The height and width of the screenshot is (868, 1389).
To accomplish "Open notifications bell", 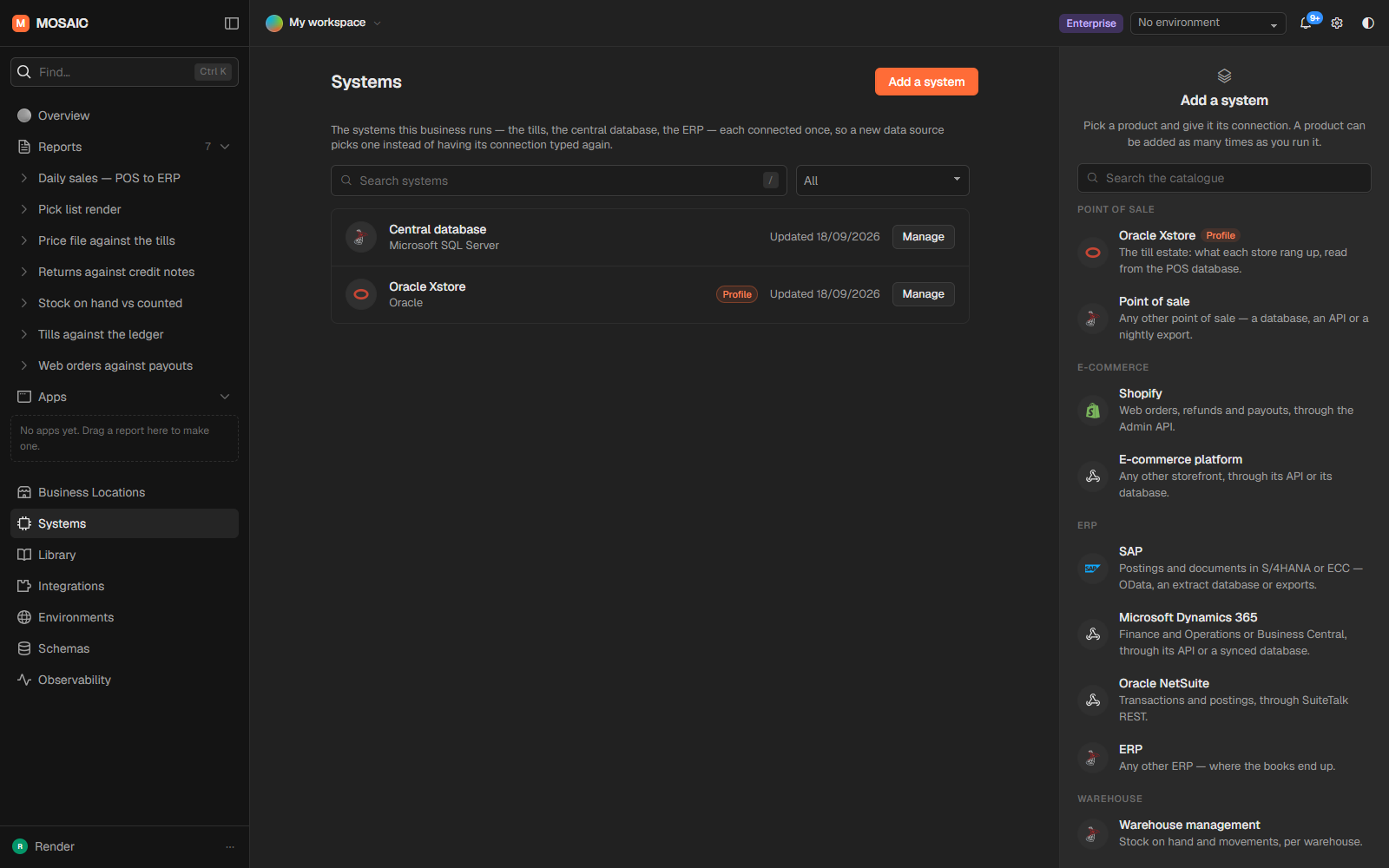I will 1306,23.
